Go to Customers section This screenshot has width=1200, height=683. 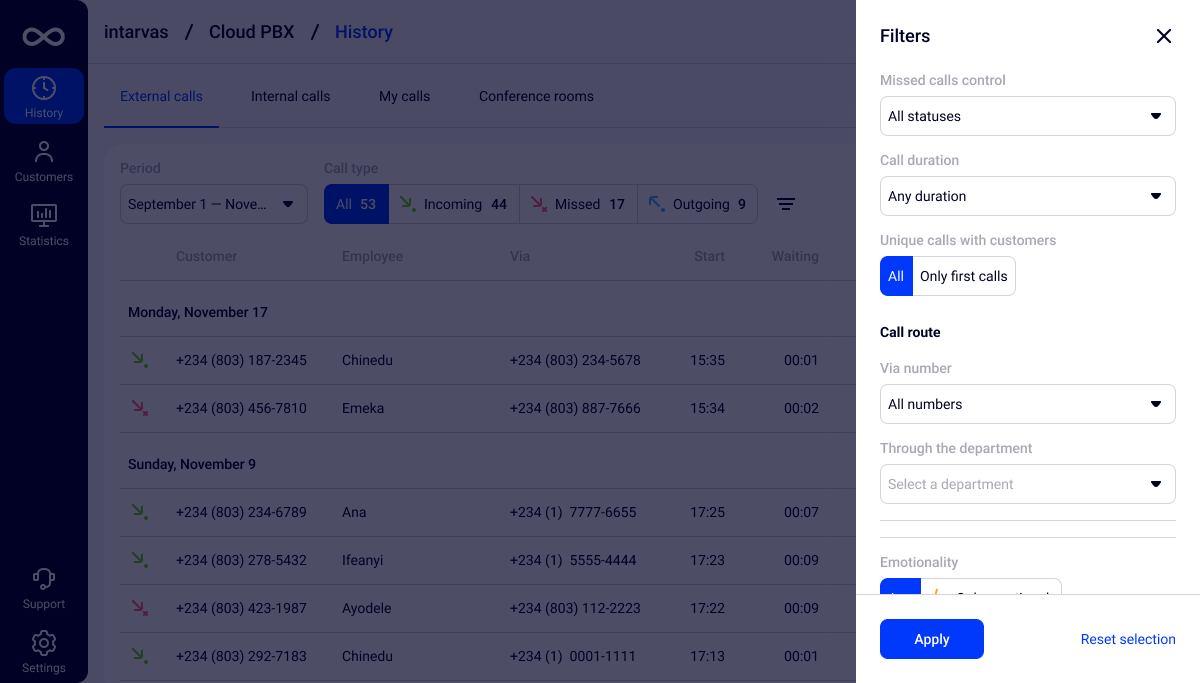pos(44,161)
